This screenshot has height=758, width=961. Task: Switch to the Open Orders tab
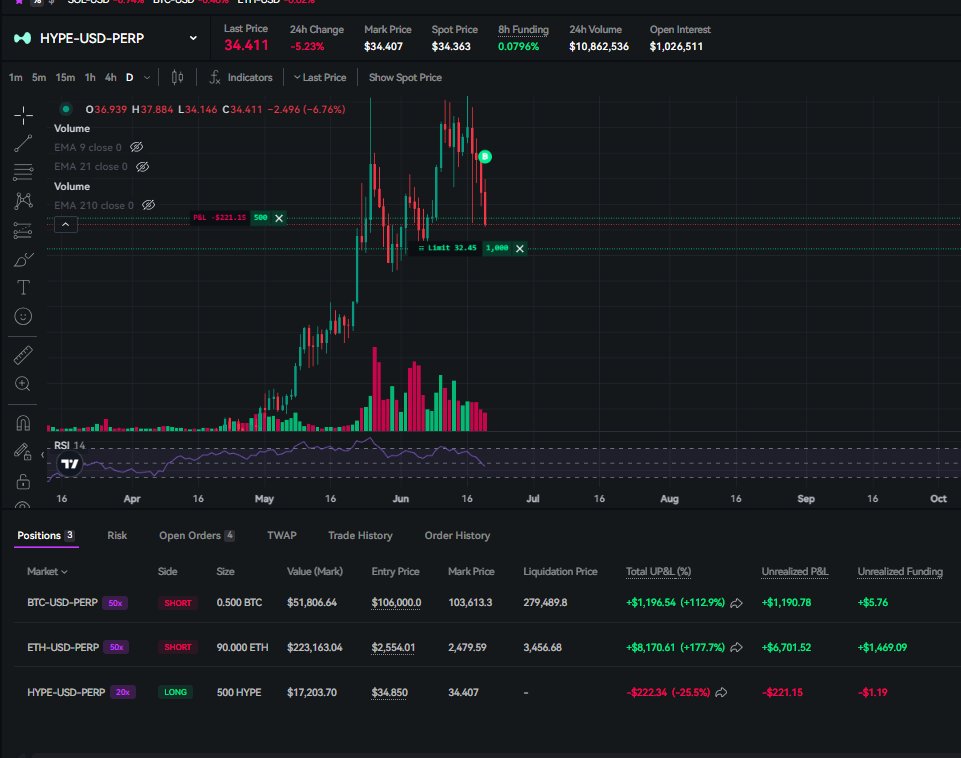pyautogui.click(x=197, y=536)
